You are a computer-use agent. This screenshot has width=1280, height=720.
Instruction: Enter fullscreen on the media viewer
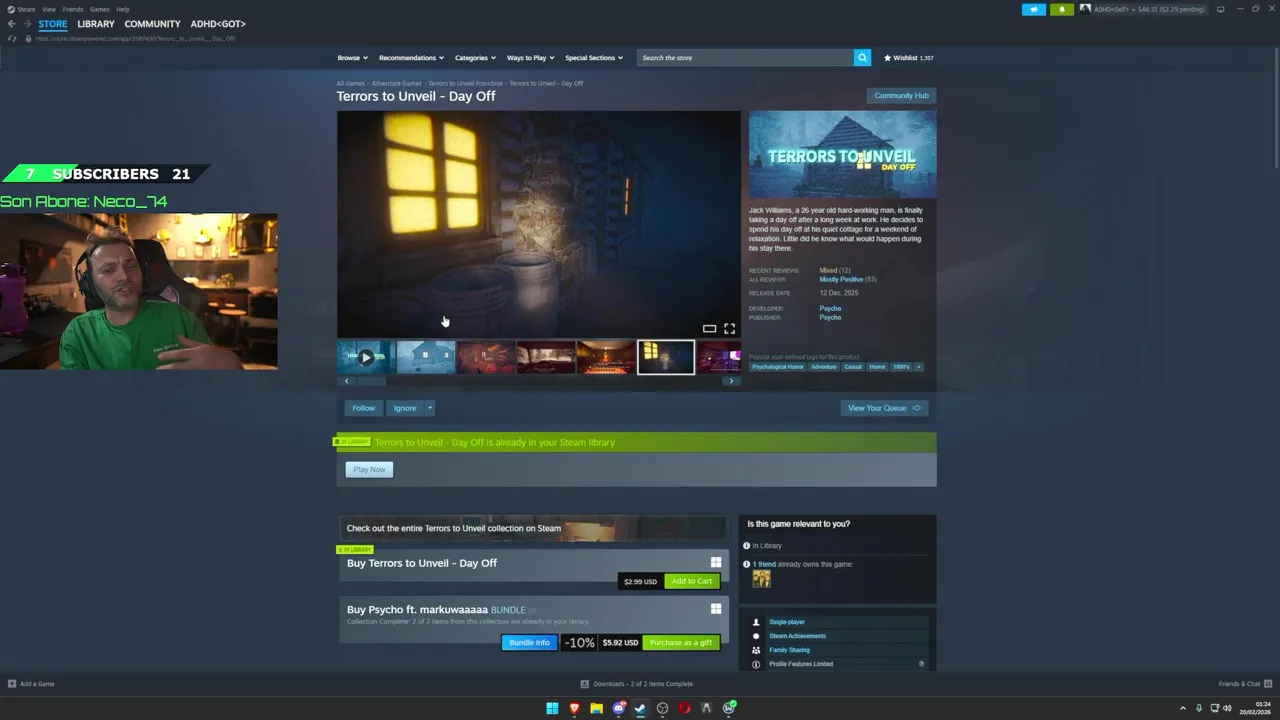coord(730,328)
